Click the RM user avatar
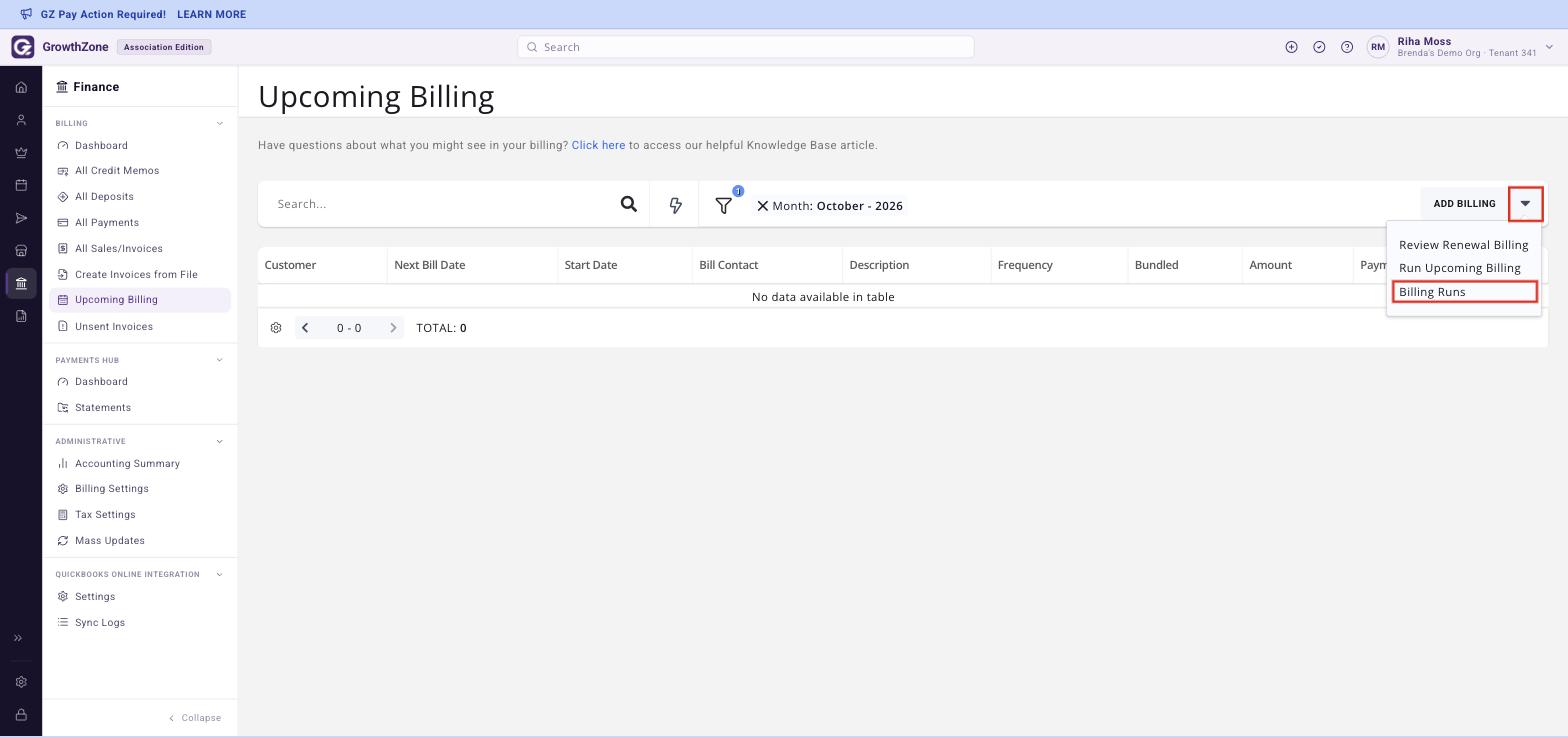 coord(1378,47)
